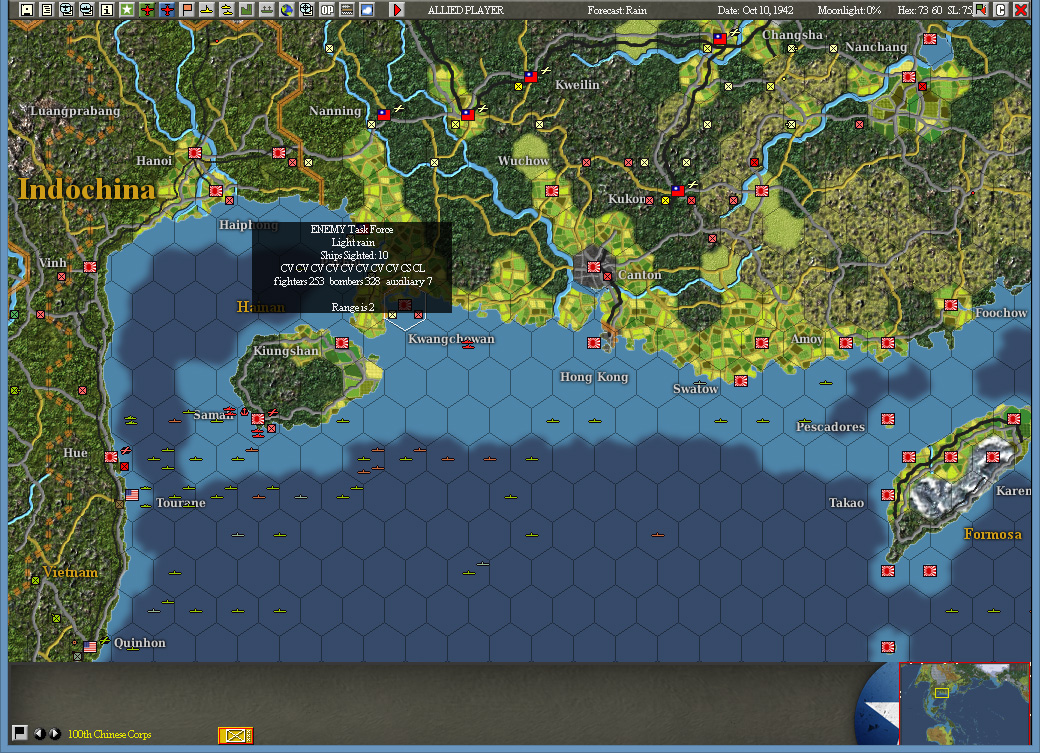Select the enemy carrier task force counter on map

pyautogui.click(x=407, y=306)
